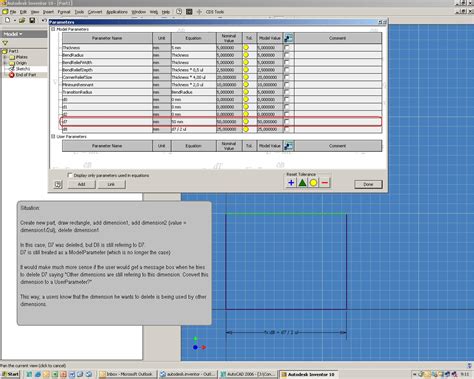This screenshot has width=474, height=379.
Task: Enable Display only parameters used in equations
Action: [70, 175]
